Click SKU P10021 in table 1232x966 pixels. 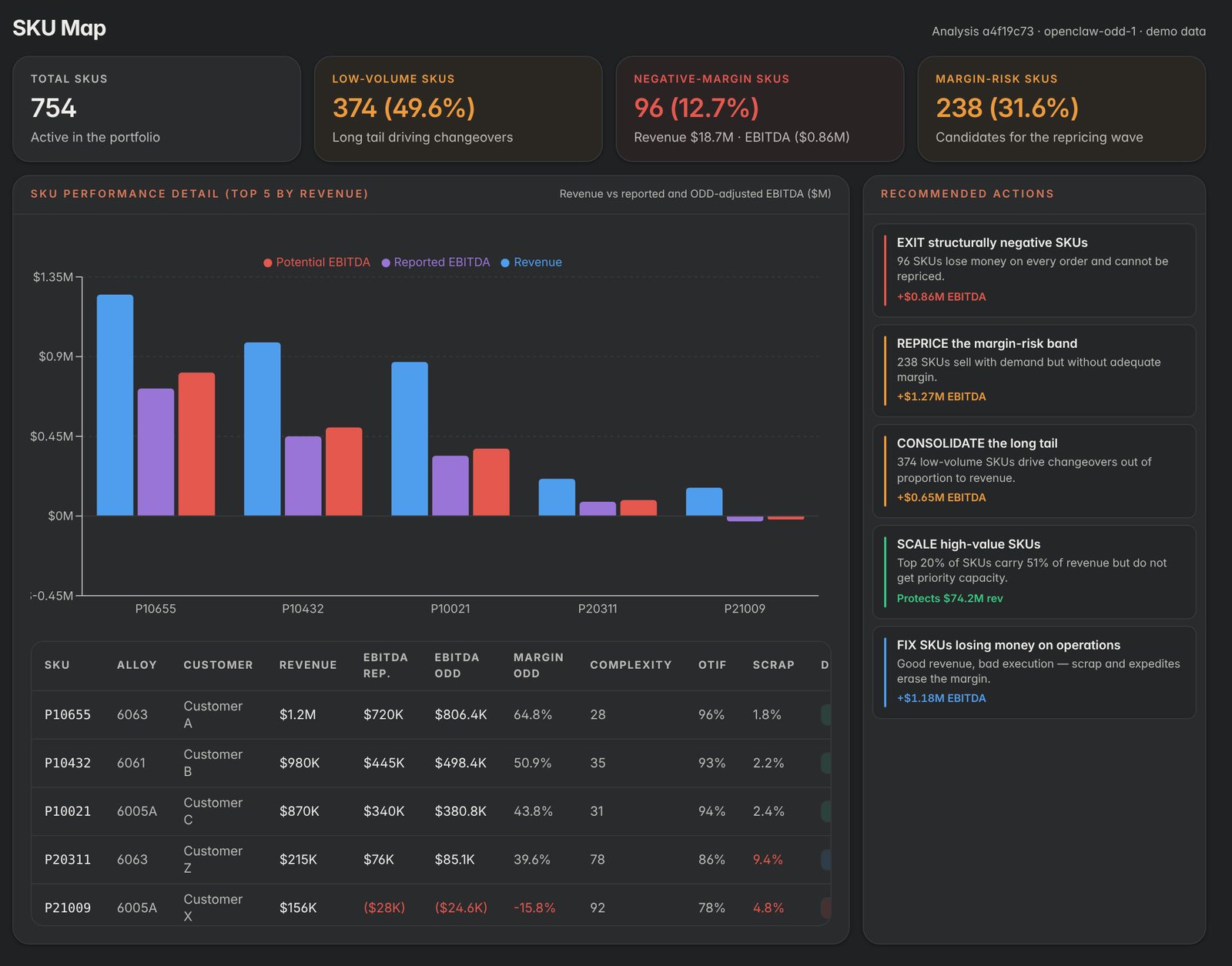pyautogui.click(x=68, y=811)
